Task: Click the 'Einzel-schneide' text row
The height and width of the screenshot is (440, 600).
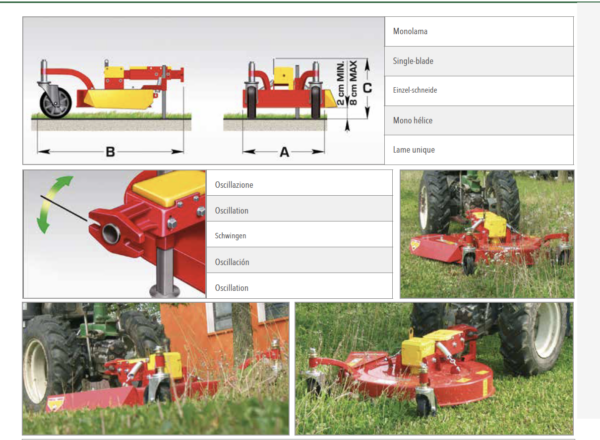Action: click(479, 91)
